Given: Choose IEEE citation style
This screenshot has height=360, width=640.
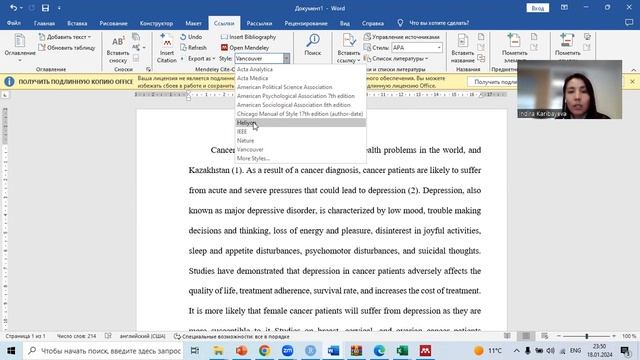Looking at the screenshot, I should click(x=300, y=131).
